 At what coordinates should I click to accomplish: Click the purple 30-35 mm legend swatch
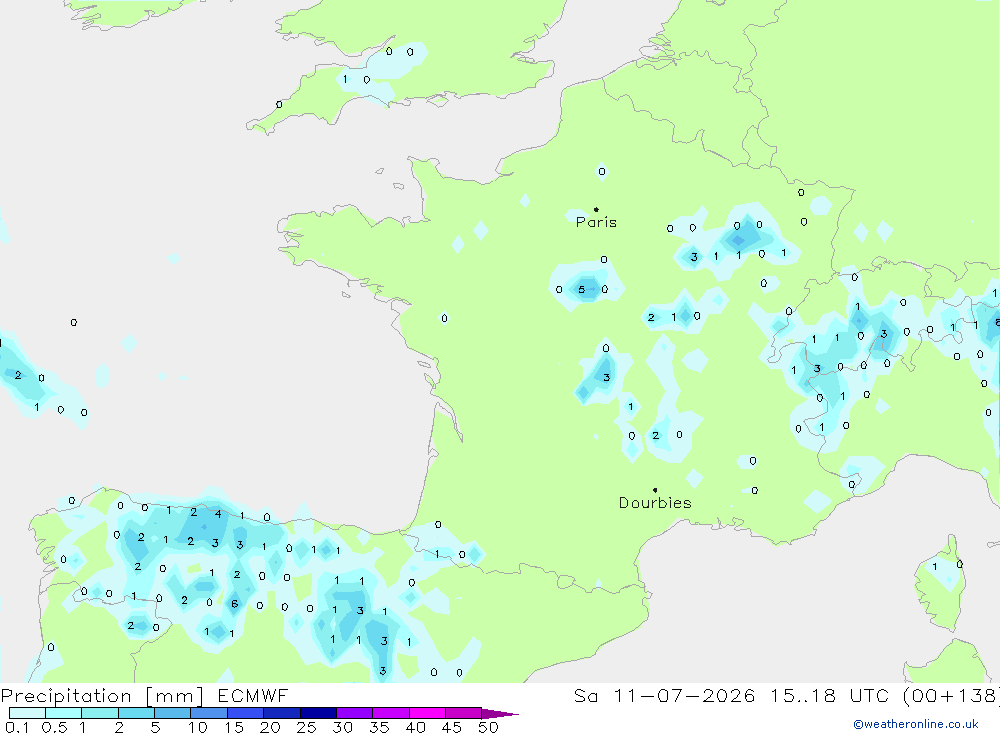click(355, 713)
